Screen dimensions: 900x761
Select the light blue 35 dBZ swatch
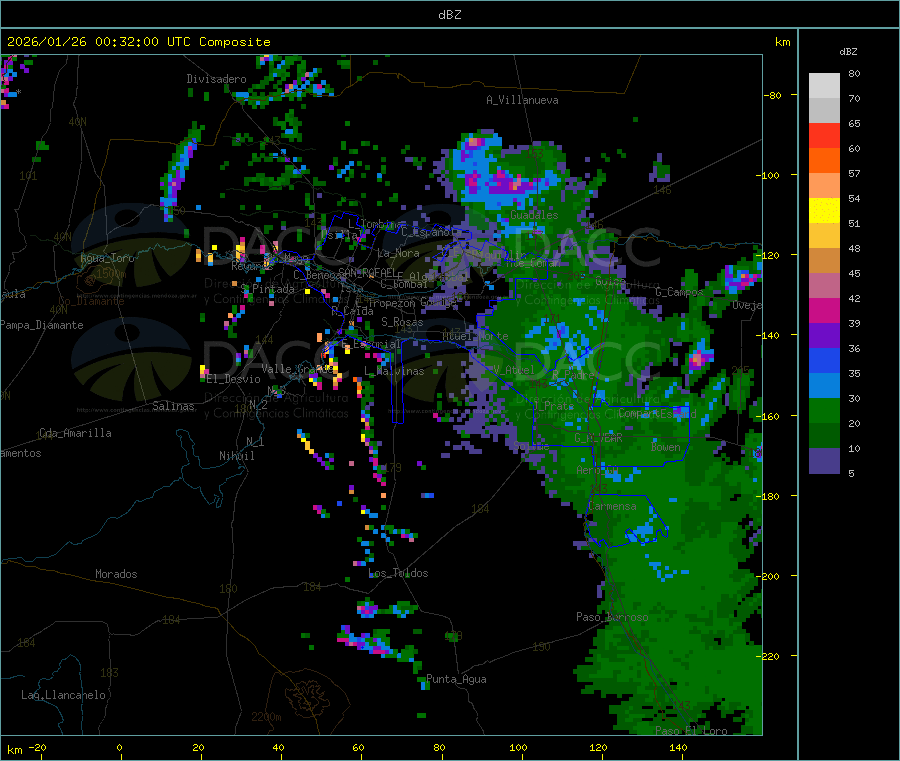[824, 386]
